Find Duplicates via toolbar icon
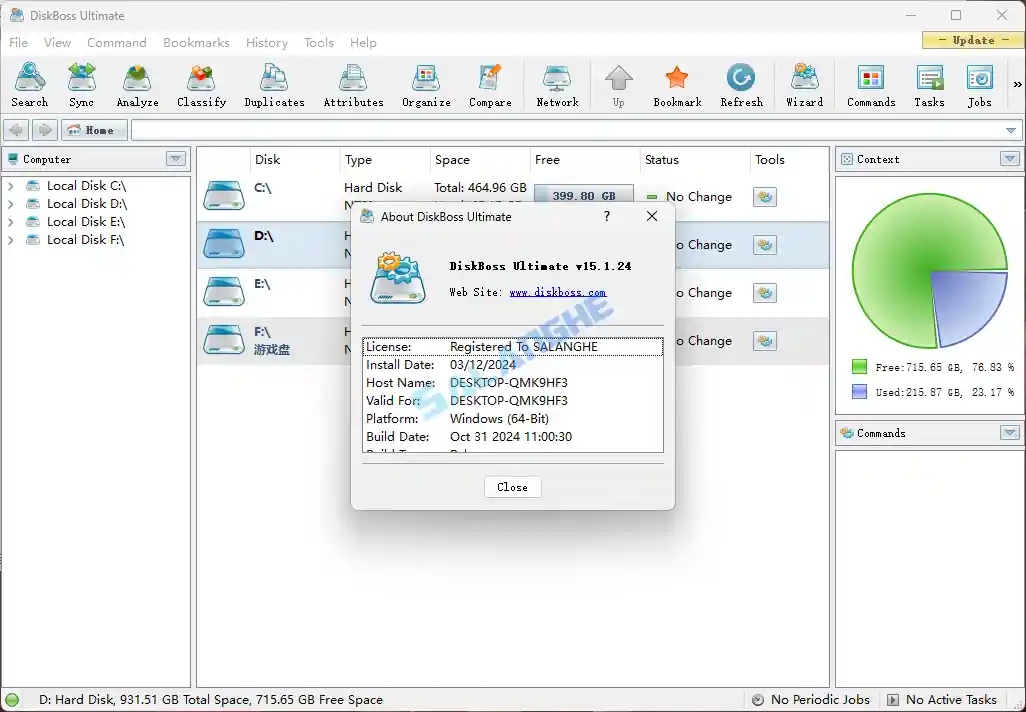The image size is (1026, 712). [274, 84]
